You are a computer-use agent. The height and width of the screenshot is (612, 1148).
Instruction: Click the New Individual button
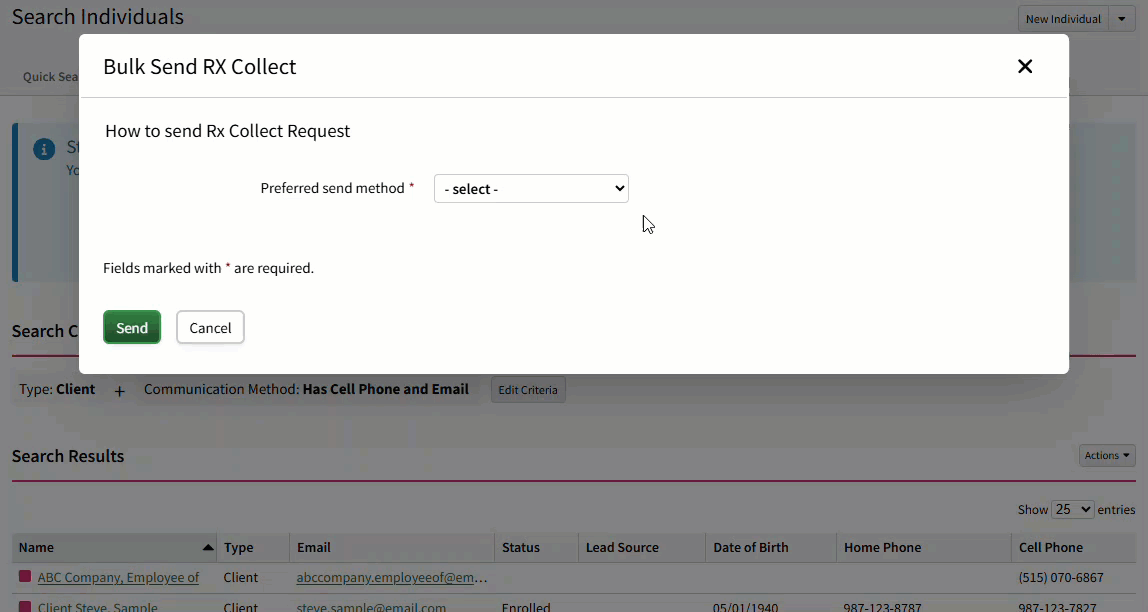[x=1062, y=18]
